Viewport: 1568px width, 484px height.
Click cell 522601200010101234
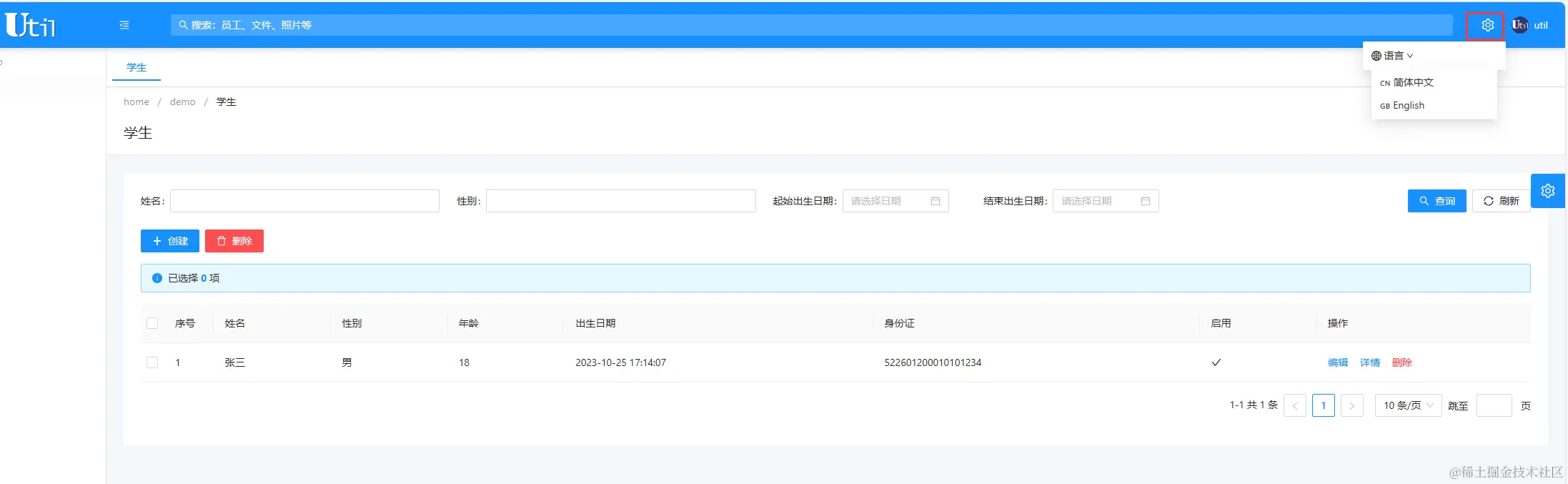coord(933,362)
